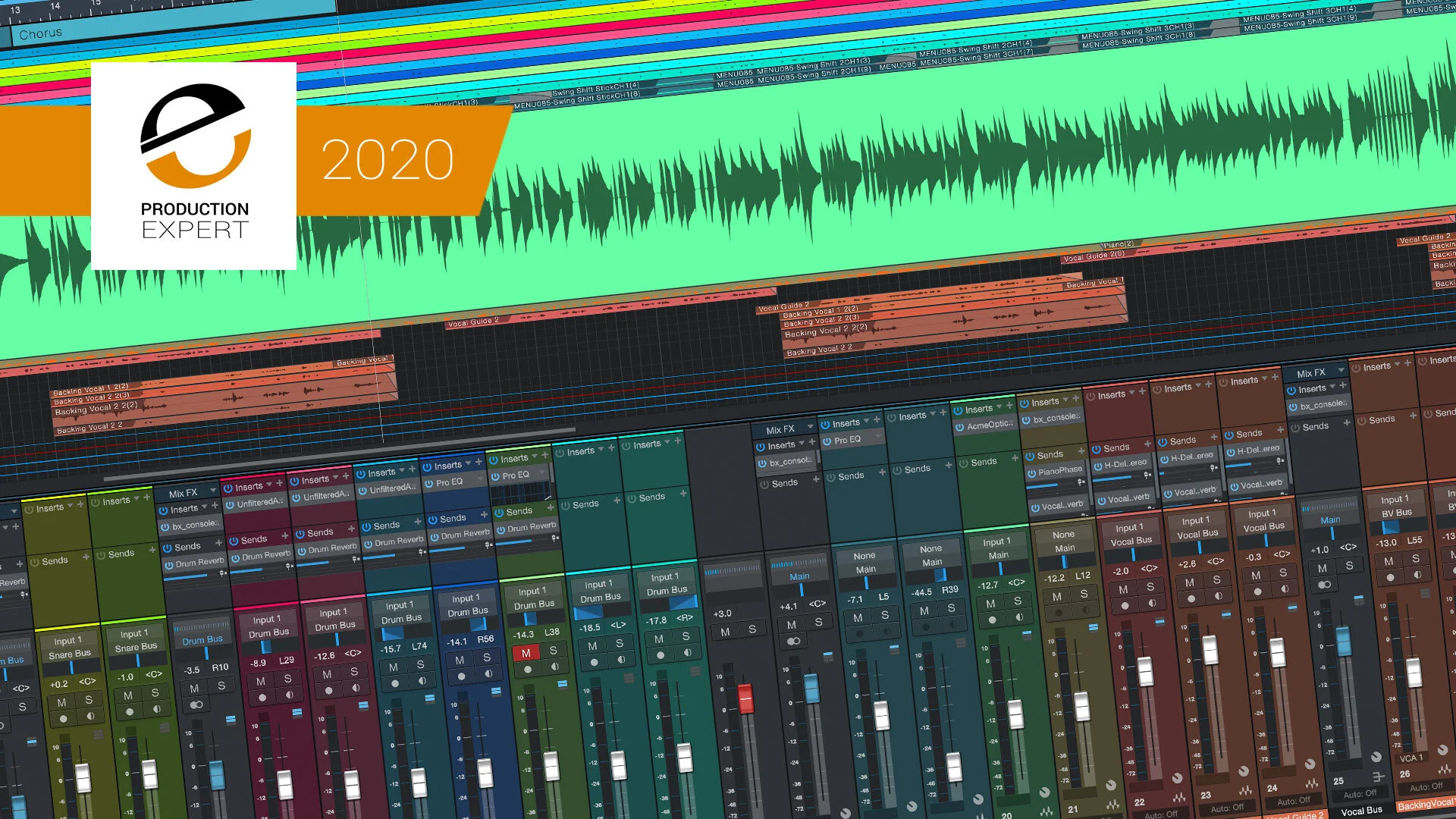This screenshot has width=1456, height=819.
Task: Select BackingVocal channel name label
Action: point(1426,804)
